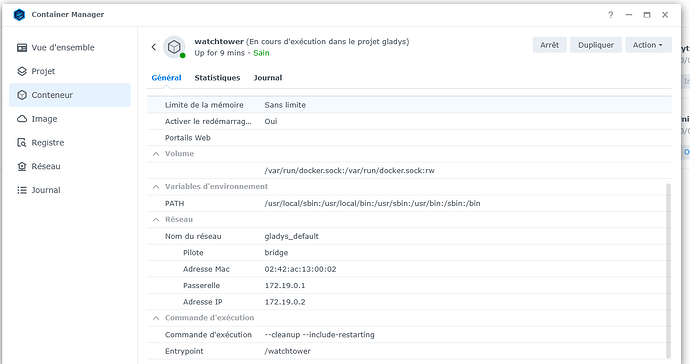Viewport: 690px width, 364px height.
Task: Minimize the Container Manager window
Action: tap(628, 15)
